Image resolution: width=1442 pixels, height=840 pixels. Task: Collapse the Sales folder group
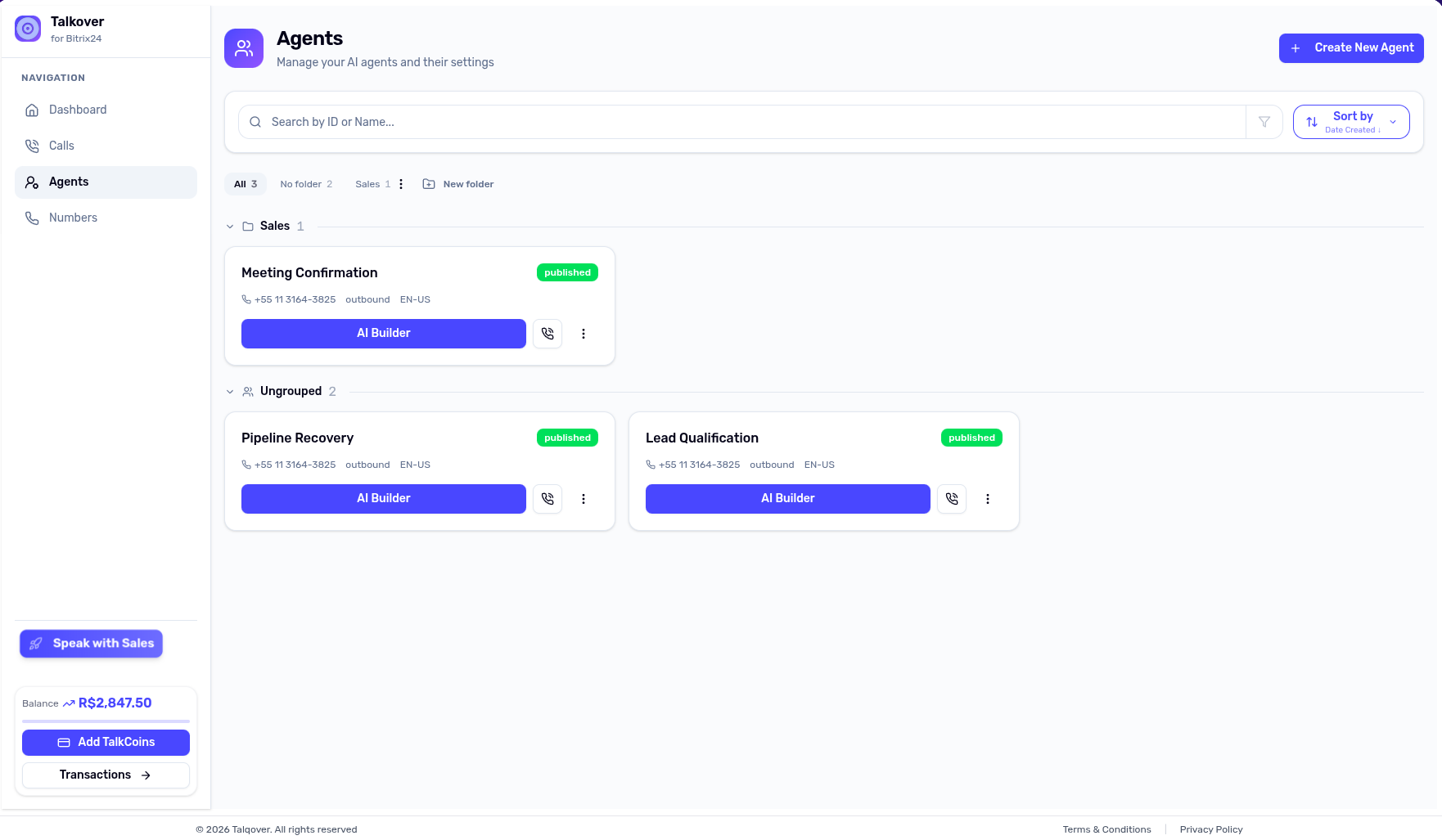[230, 227]
